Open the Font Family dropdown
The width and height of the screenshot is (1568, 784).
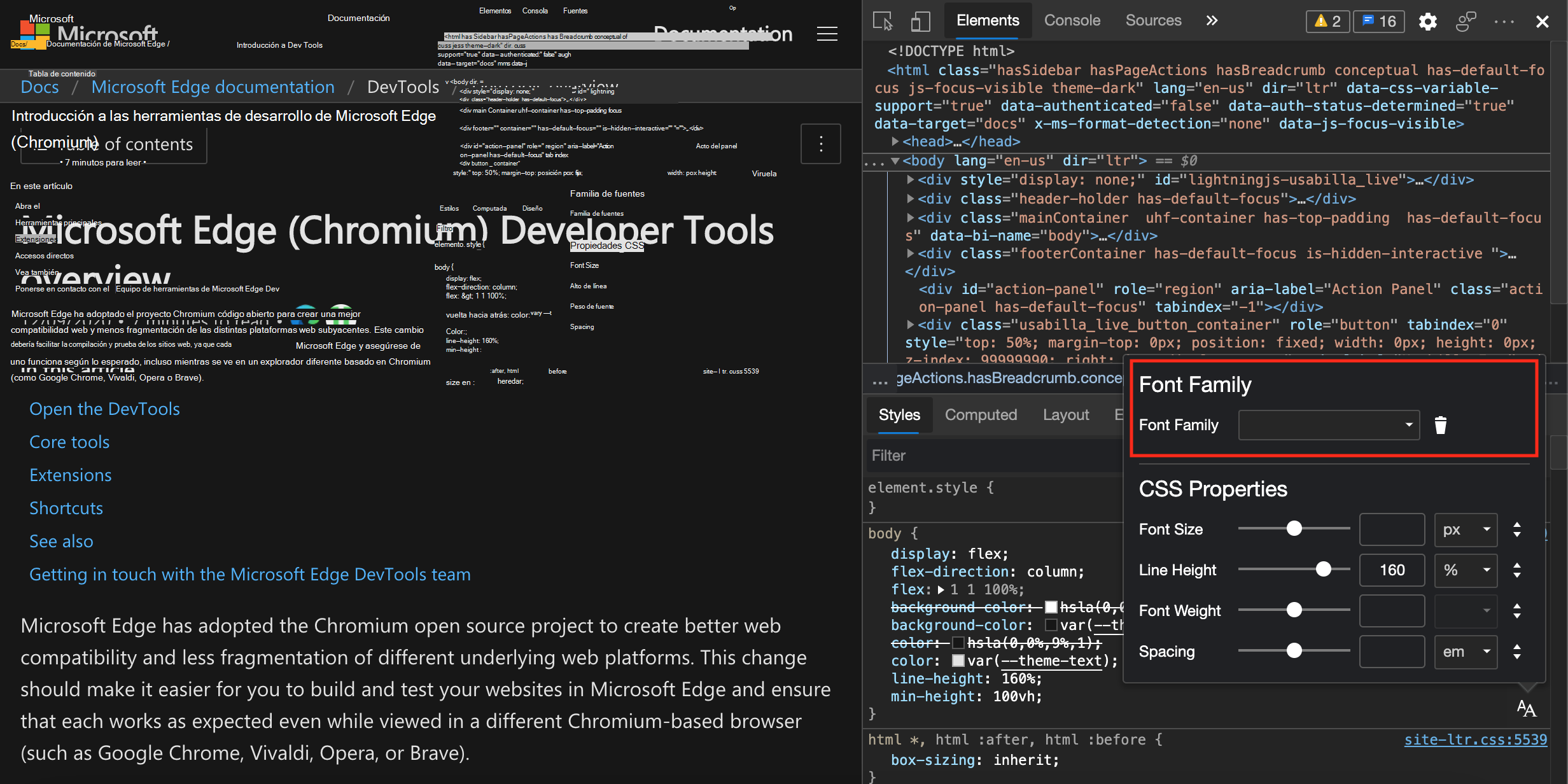click(1328, 425)
